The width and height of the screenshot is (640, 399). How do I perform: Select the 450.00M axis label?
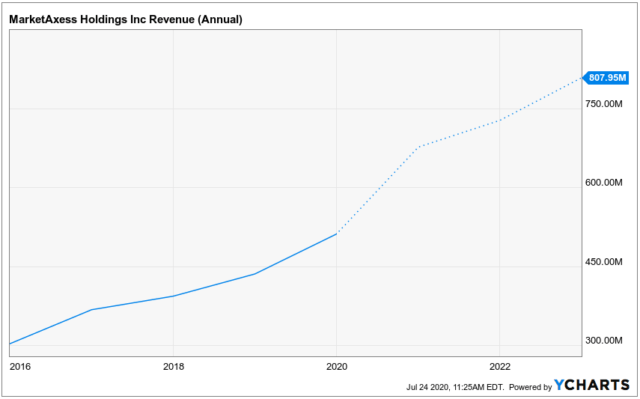(x=604, y=262)
